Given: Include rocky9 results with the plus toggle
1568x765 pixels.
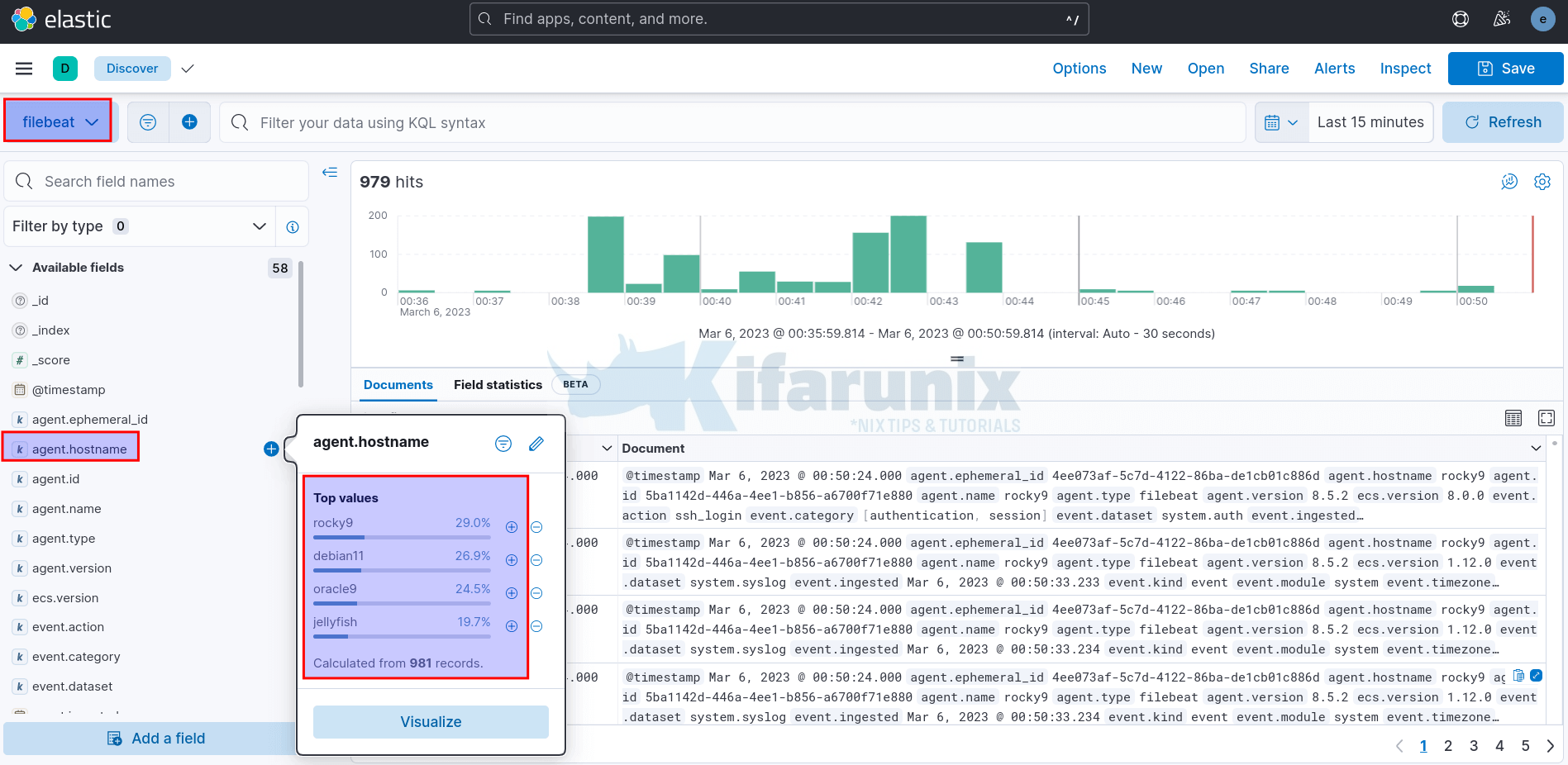Looking at the screenshot, I should tap(511, 526).
